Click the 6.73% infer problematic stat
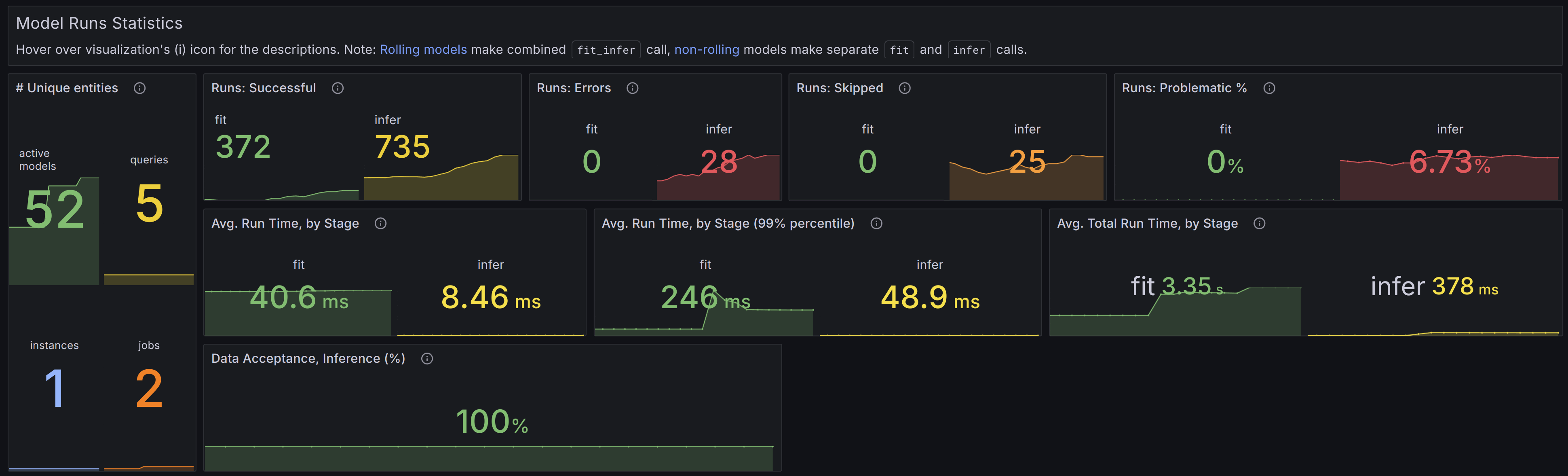This screenshot has height=476, width=1568. click(1449, 163)
